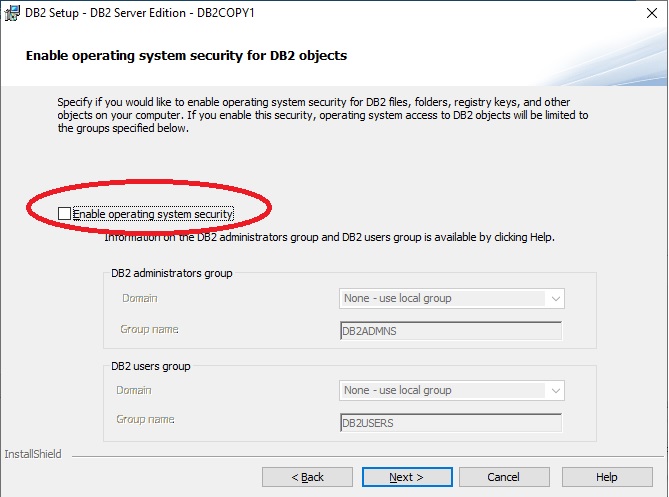Open the users group Domain combo box
The width and height of the screenshot is (669, 497).
point(442,390)
